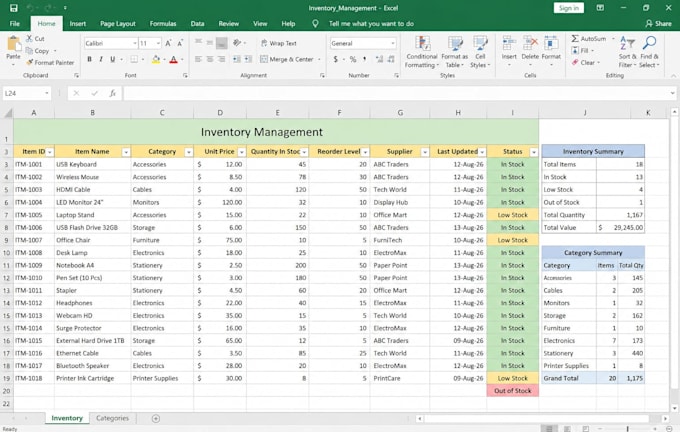
Task: Decrease font size with smaller A icon
Action: pos(180,43)
